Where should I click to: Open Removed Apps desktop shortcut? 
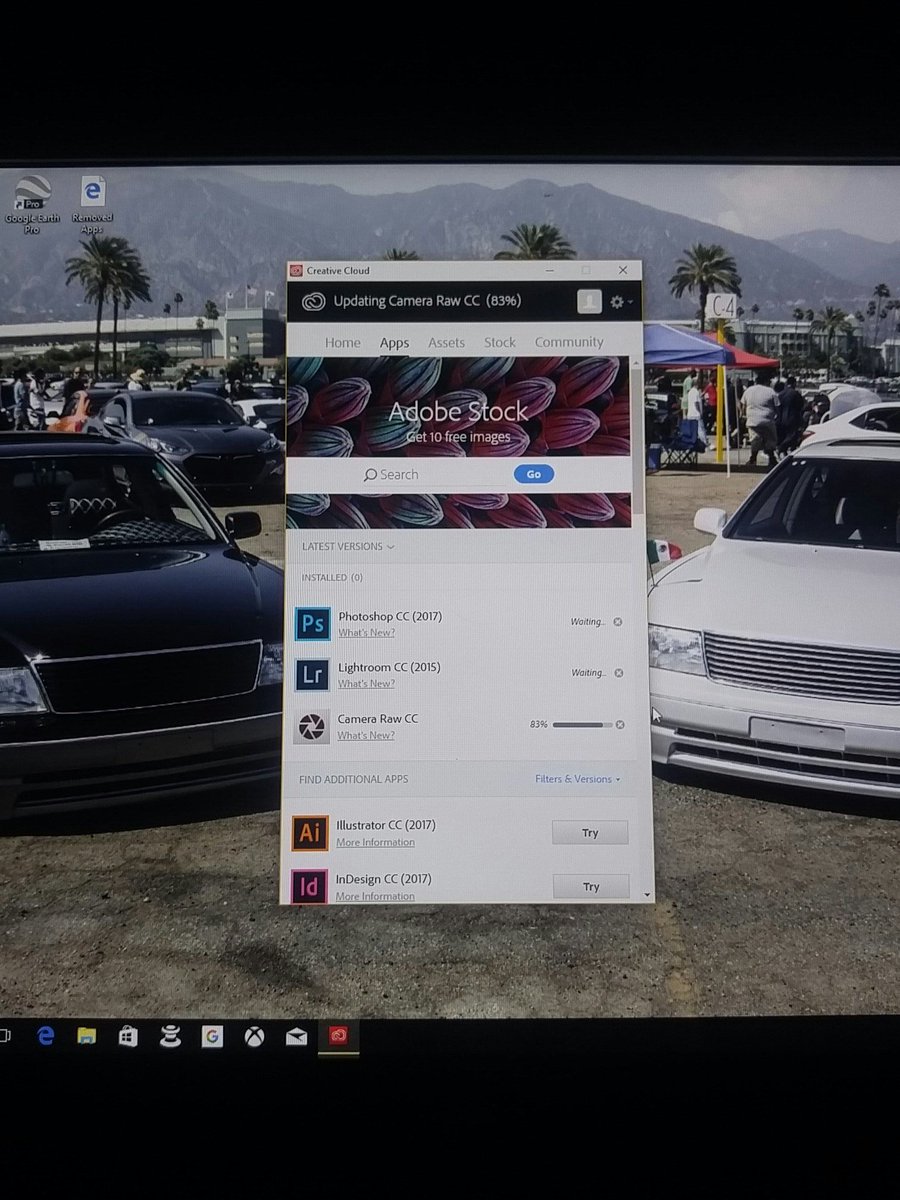(92, 204)
